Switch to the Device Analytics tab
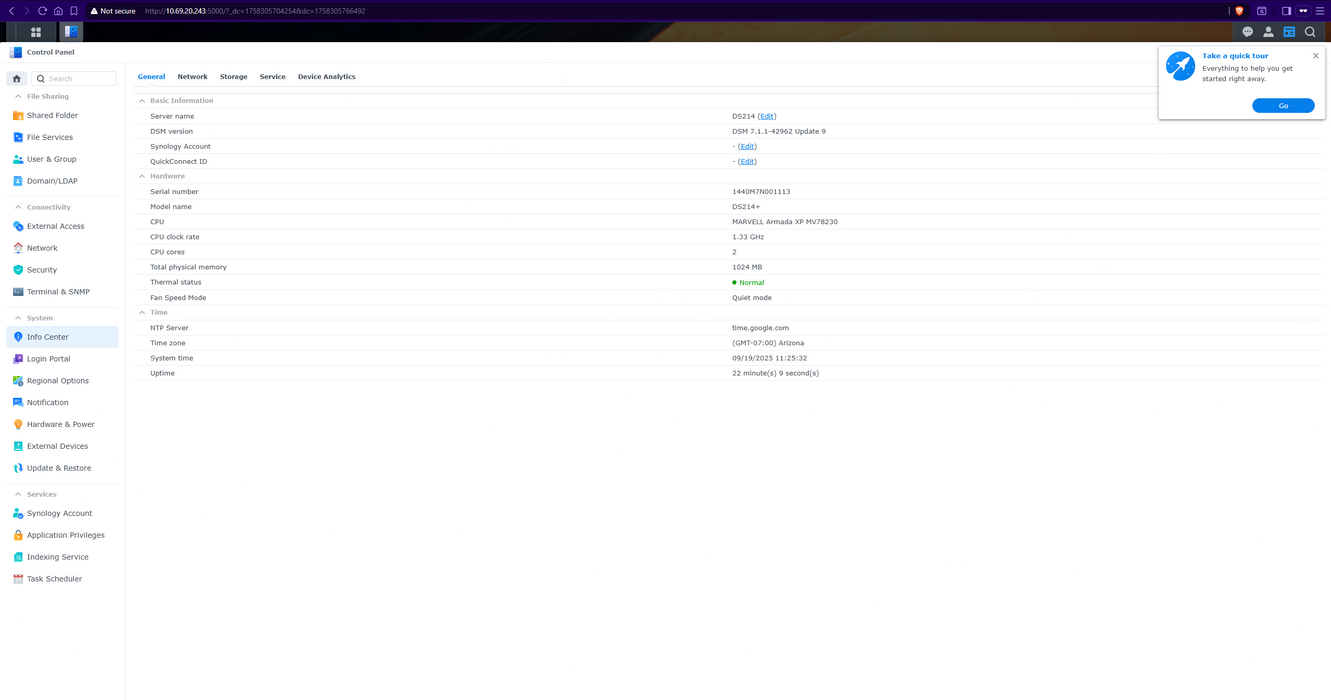Viewport: 1331px width, 700px height. [x=326, y=77]
